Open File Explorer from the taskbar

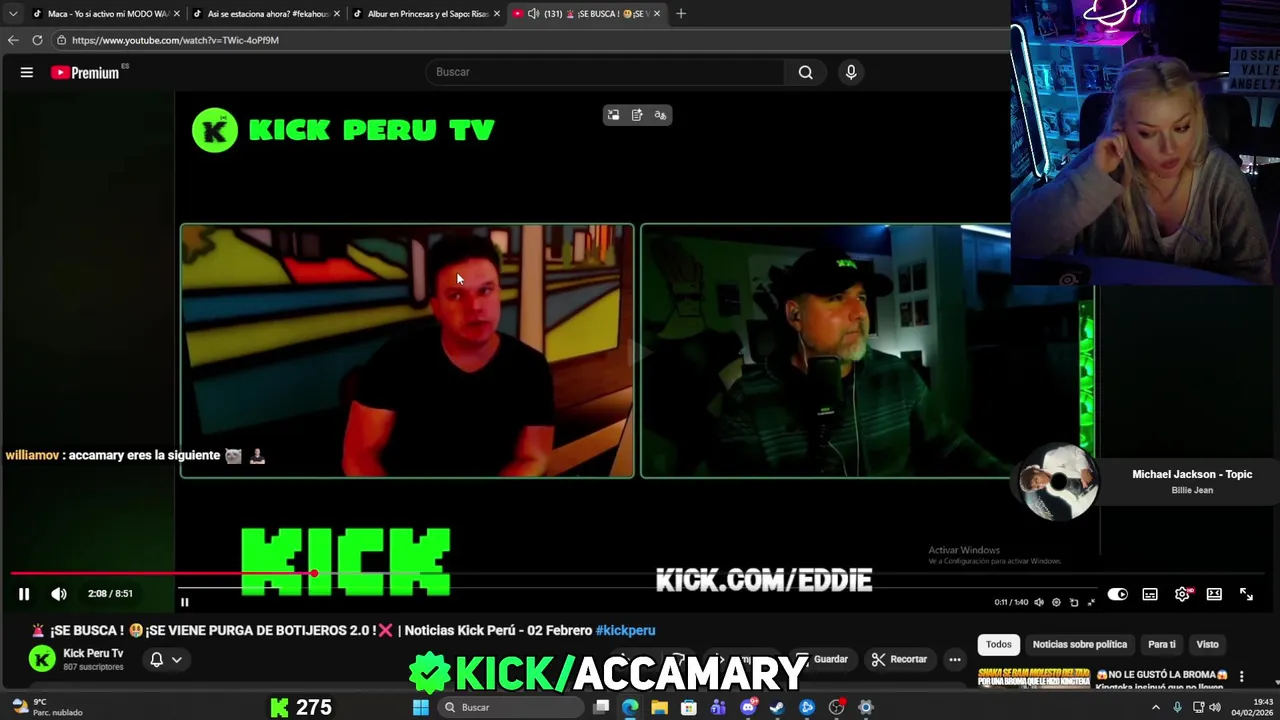point(659,707)
